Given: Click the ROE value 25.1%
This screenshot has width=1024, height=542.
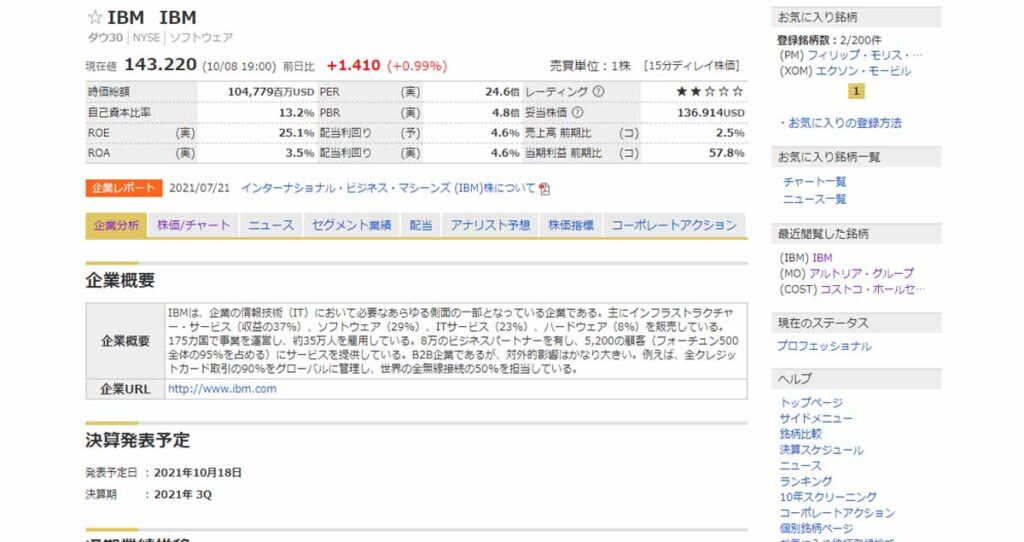Looking at the screenshot, I should pyautogui.click(x=296, y=133).
